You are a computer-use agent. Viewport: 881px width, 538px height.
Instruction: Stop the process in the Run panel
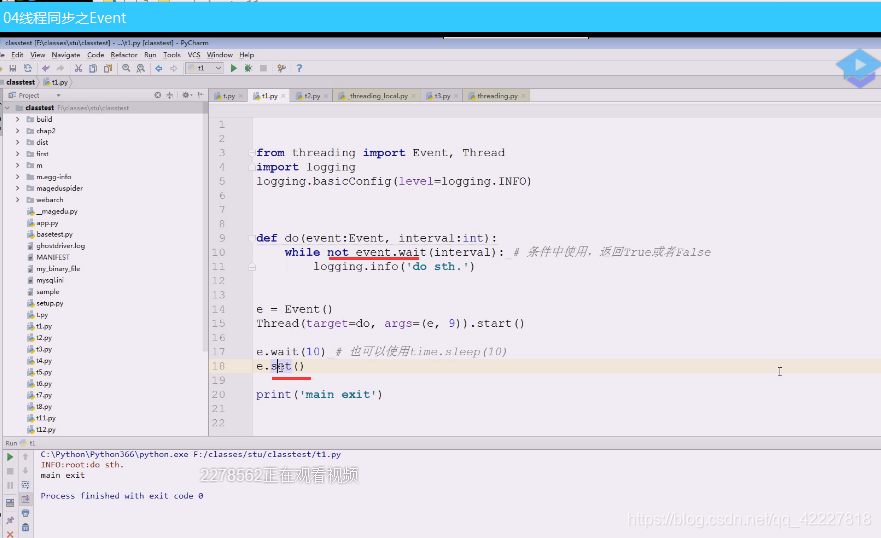click(x=10, y=471)
